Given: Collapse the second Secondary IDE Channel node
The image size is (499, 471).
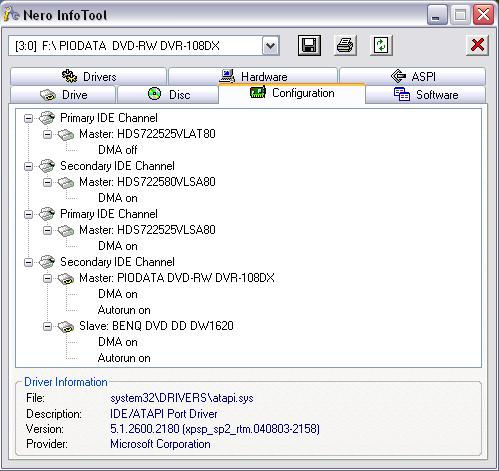Looking at the screenshot, I should 29,262.
